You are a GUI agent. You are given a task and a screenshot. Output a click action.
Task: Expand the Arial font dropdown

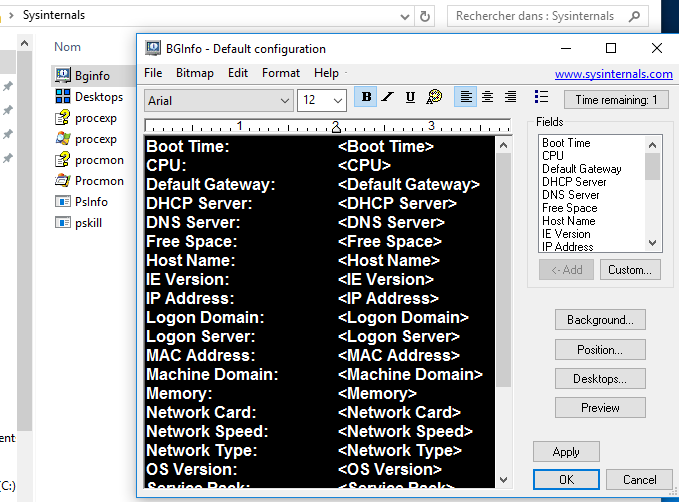point(283,100)
